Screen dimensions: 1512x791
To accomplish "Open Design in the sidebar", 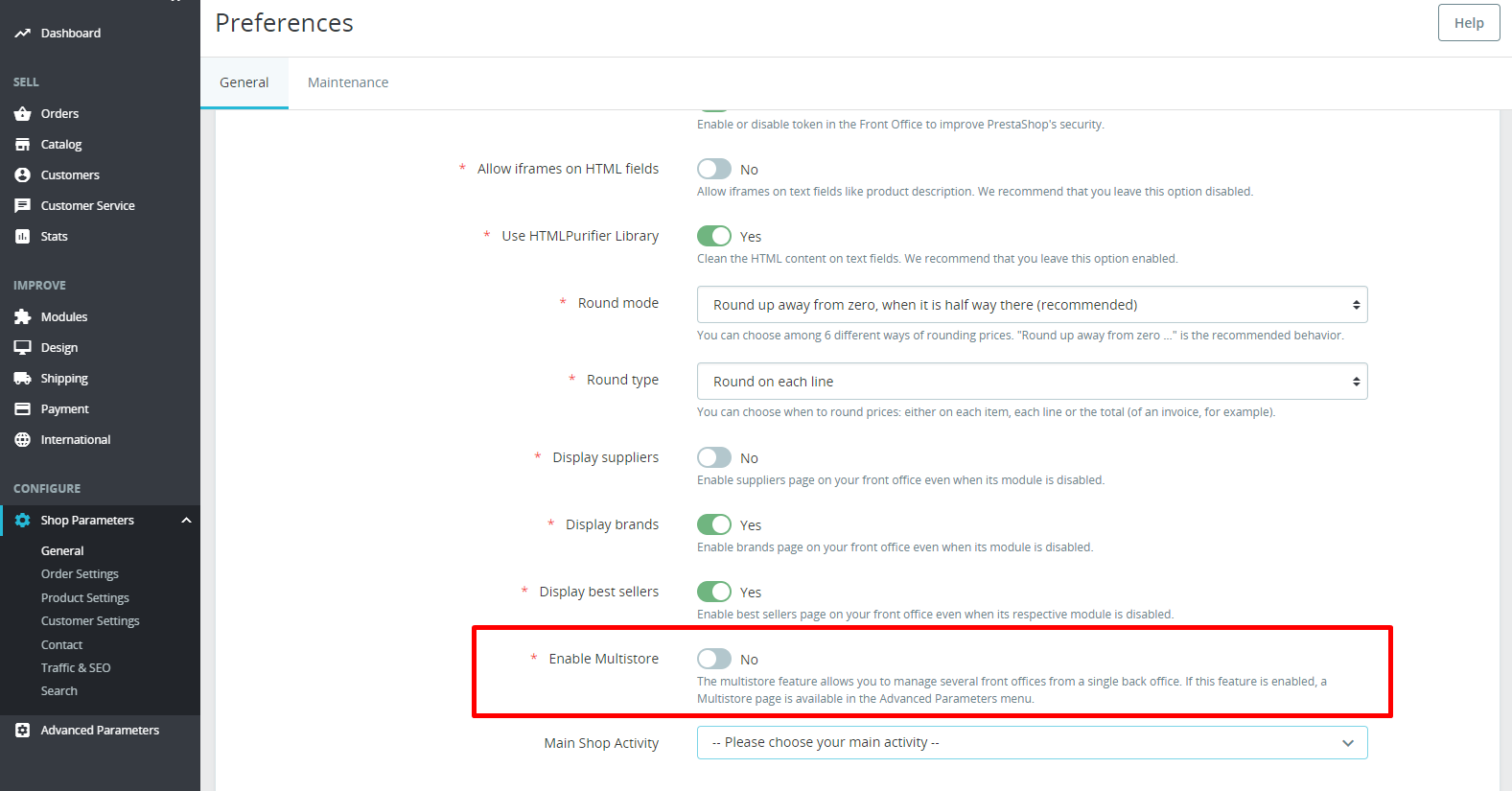I will [59, 348].
